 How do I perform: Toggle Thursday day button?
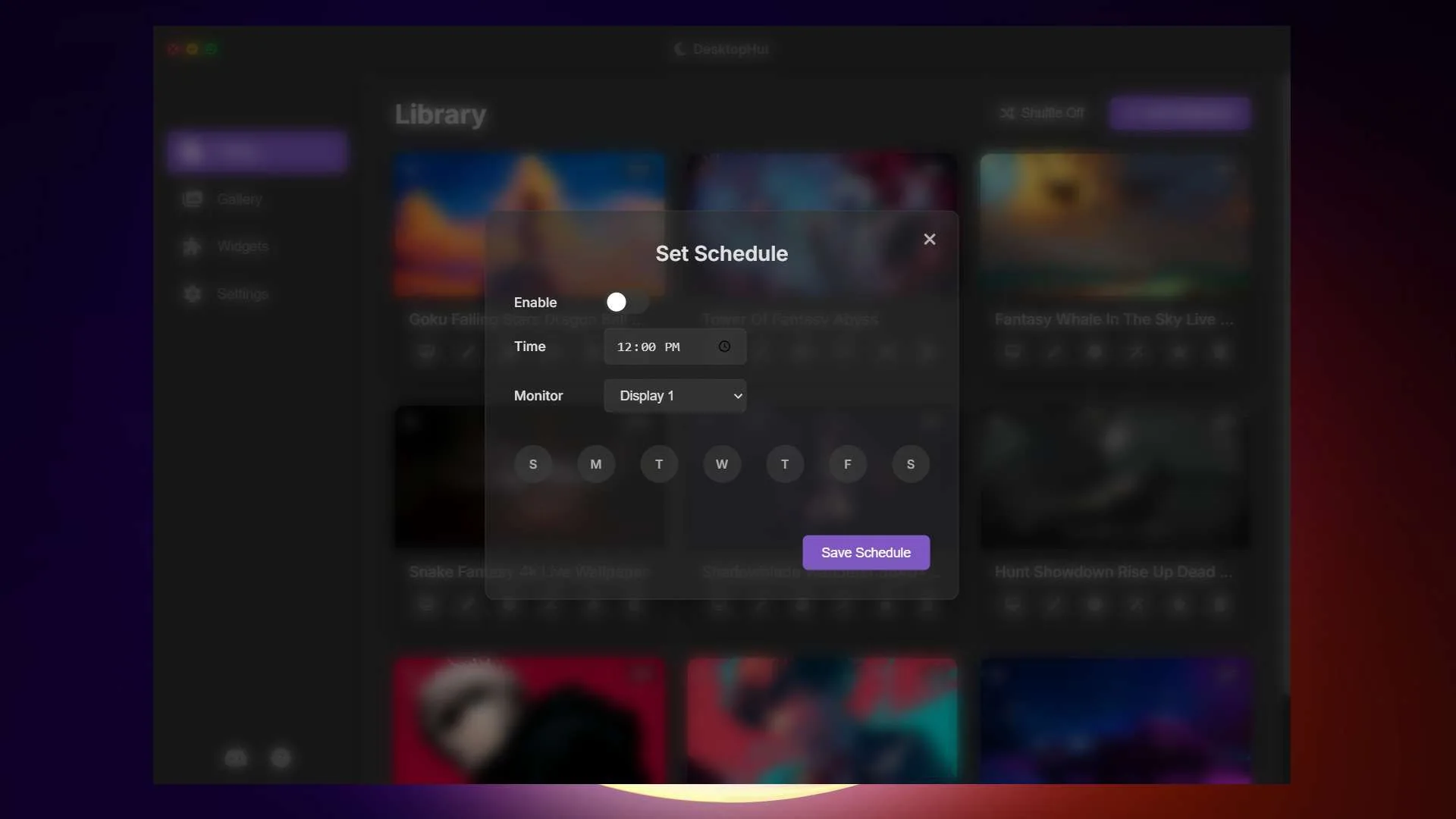(785, 464)
